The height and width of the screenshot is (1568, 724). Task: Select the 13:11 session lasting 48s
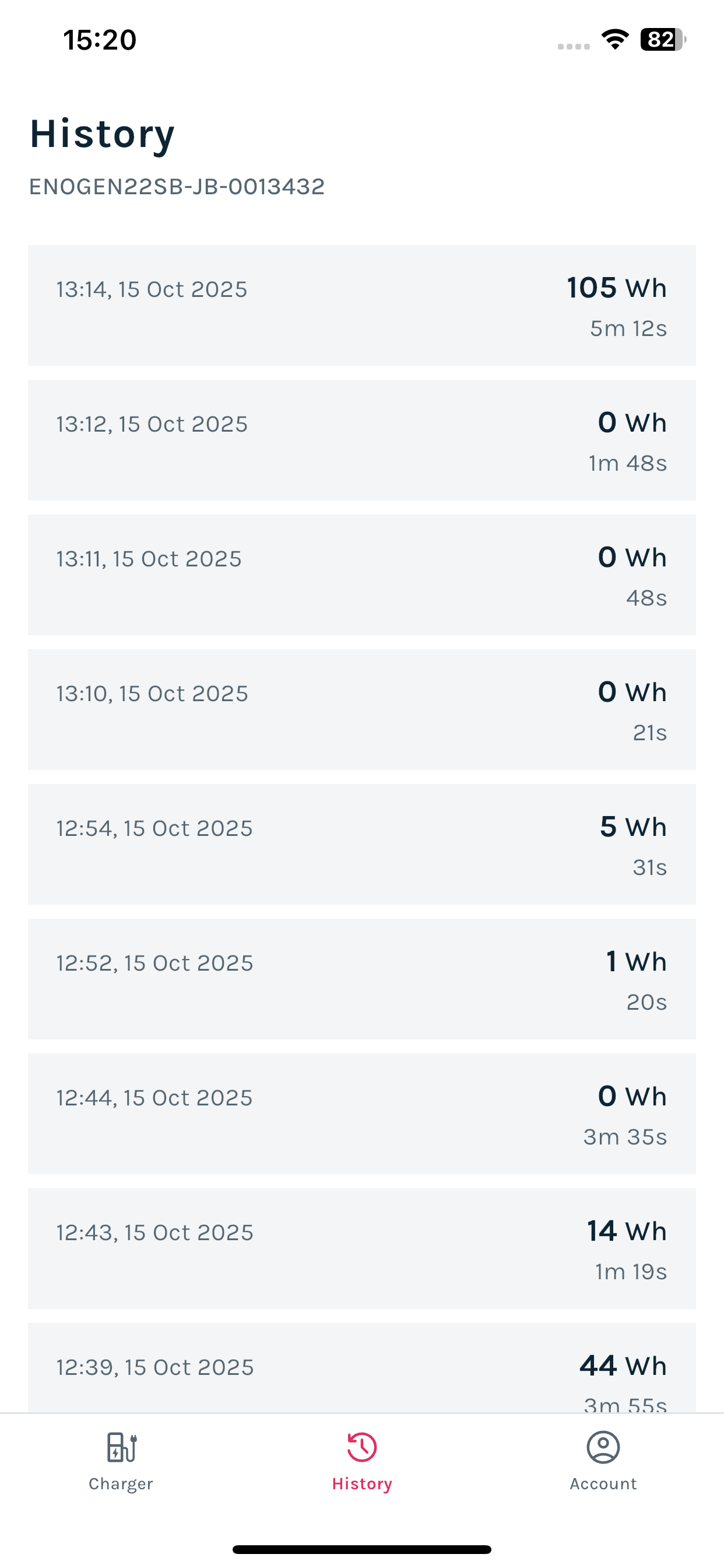point(362,575)
